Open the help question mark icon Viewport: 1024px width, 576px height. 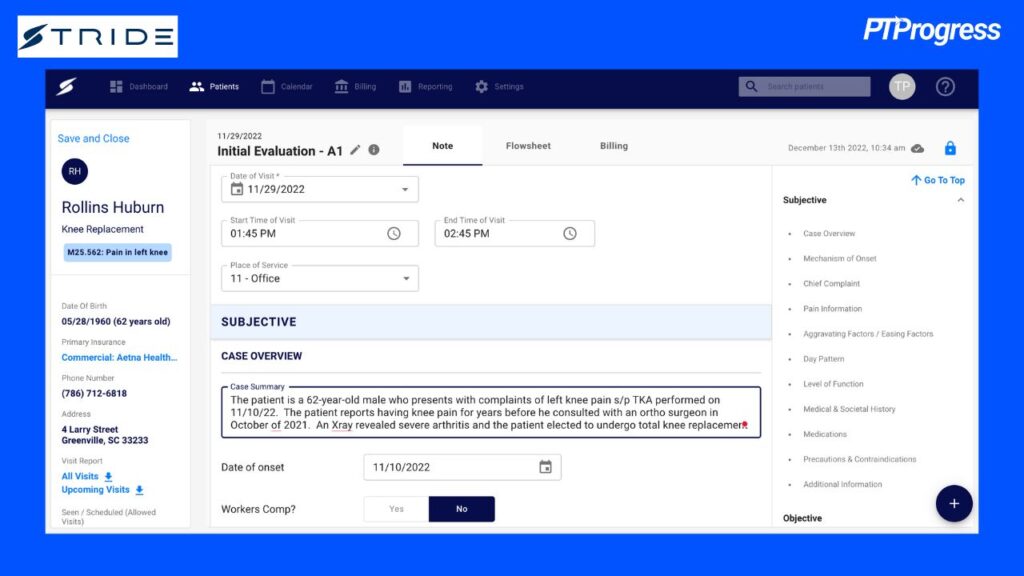click(945, 86)
